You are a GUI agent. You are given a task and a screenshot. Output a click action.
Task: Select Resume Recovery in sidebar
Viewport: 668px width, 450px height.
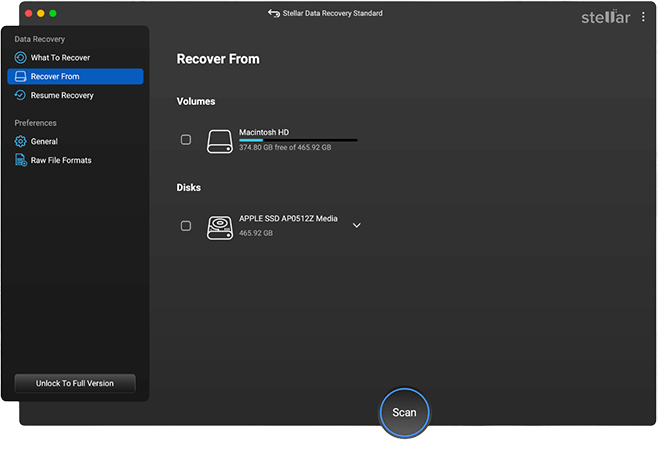point(62,96)
